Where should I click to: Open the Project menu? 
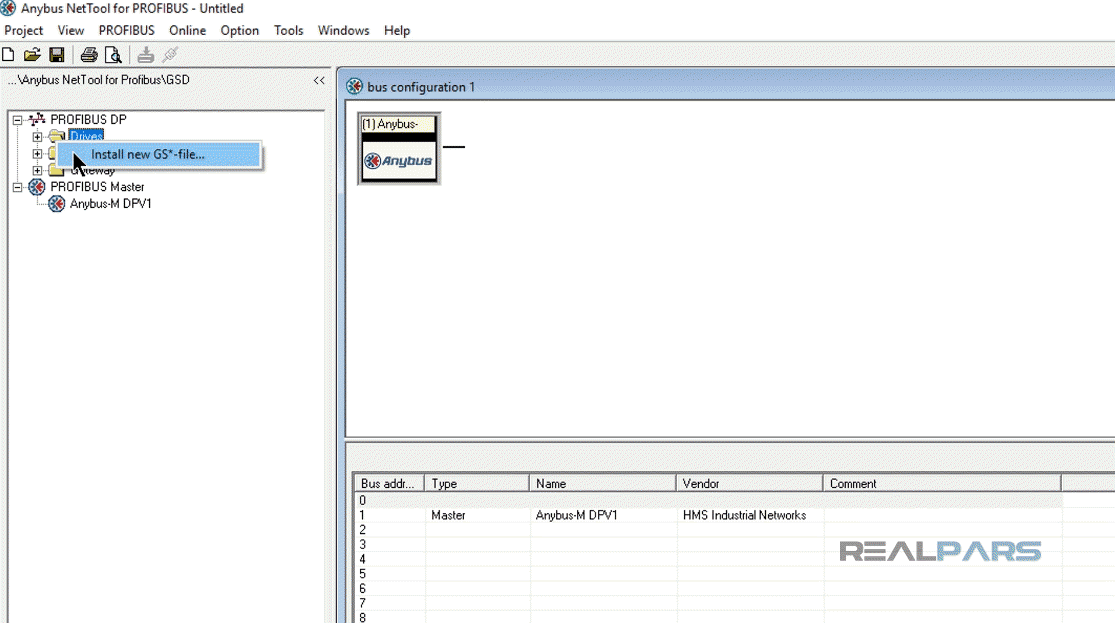[x=23, y=31]
